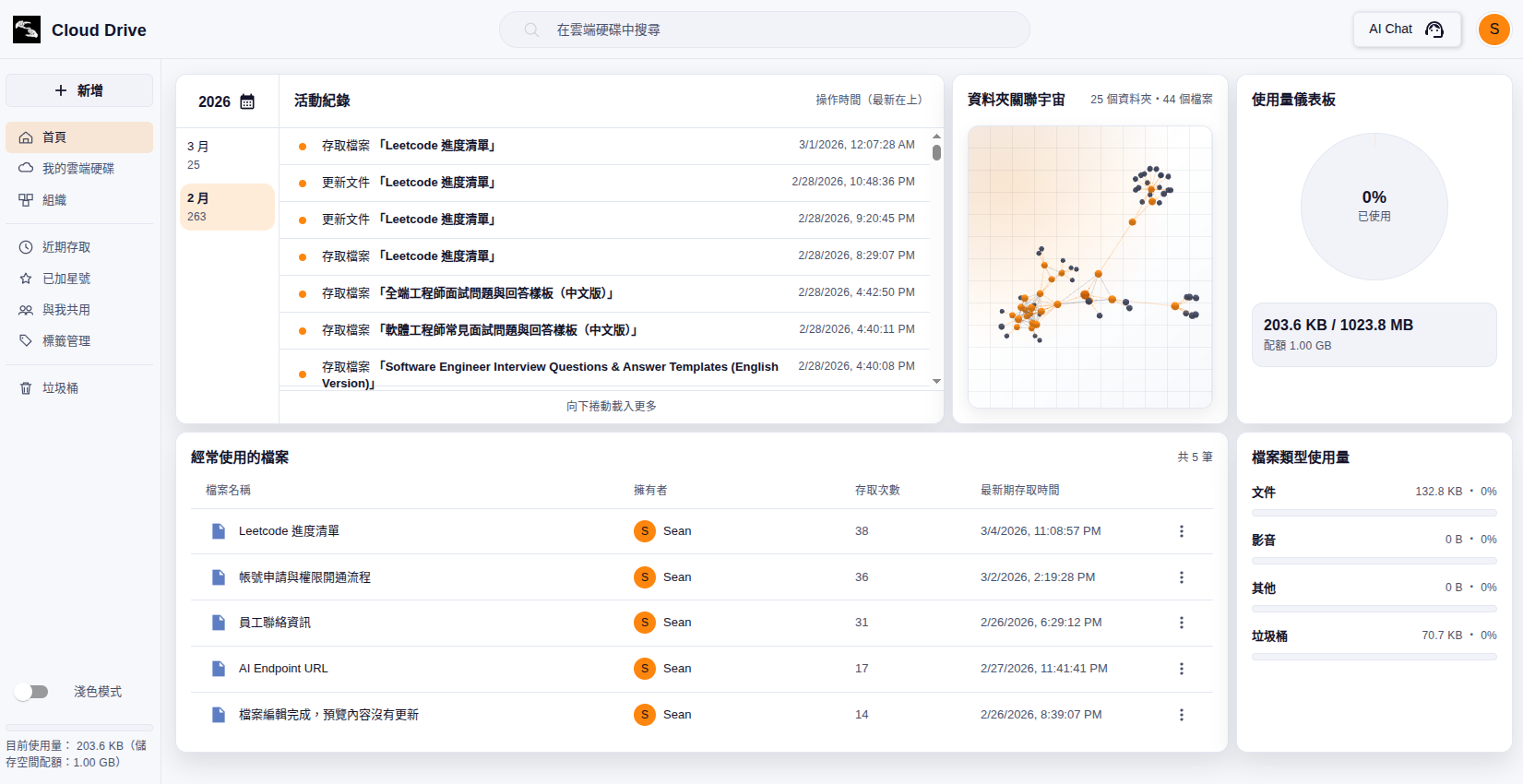
Task: Open 與我共用 shared with me
Action: pos(79,310)
